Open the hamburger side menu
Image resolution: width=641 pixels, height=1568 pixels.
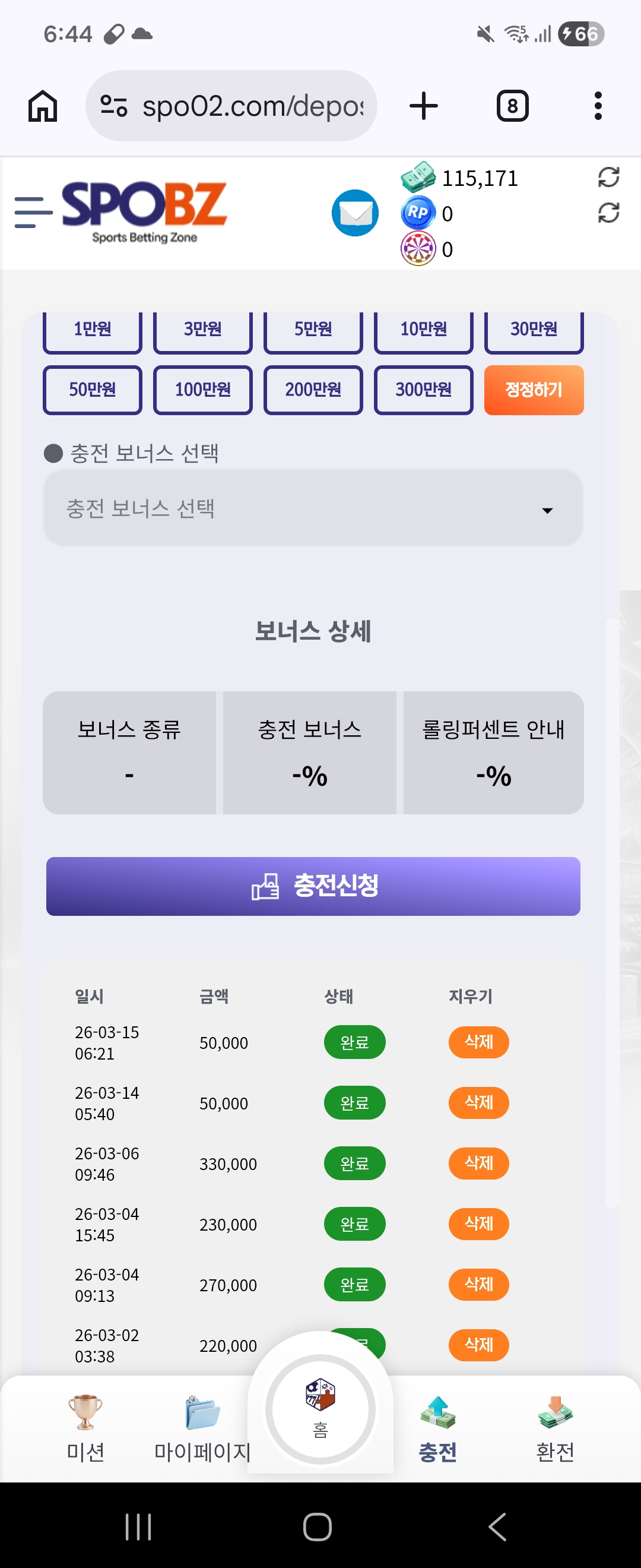click(x=33, y=213)
